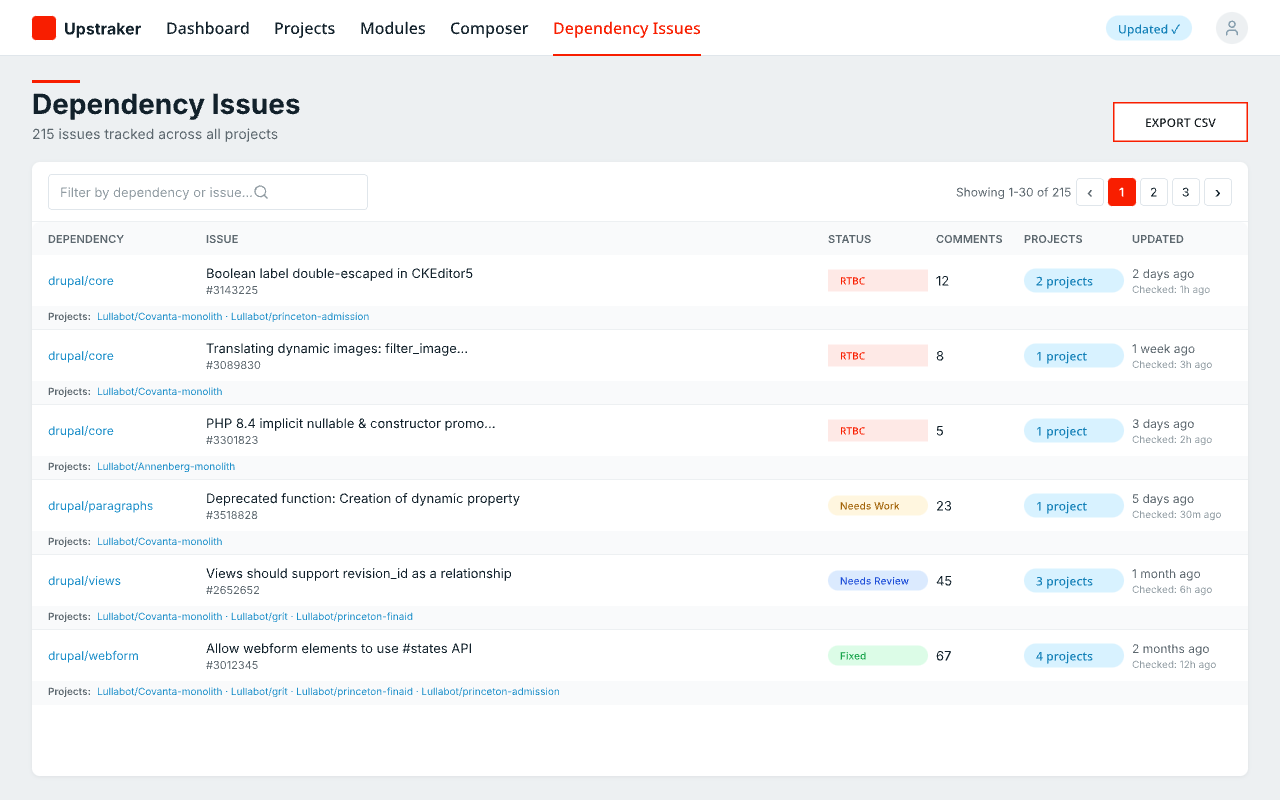
Task: Sort by the STATUS column header
Action: click(x=849, y=239)
